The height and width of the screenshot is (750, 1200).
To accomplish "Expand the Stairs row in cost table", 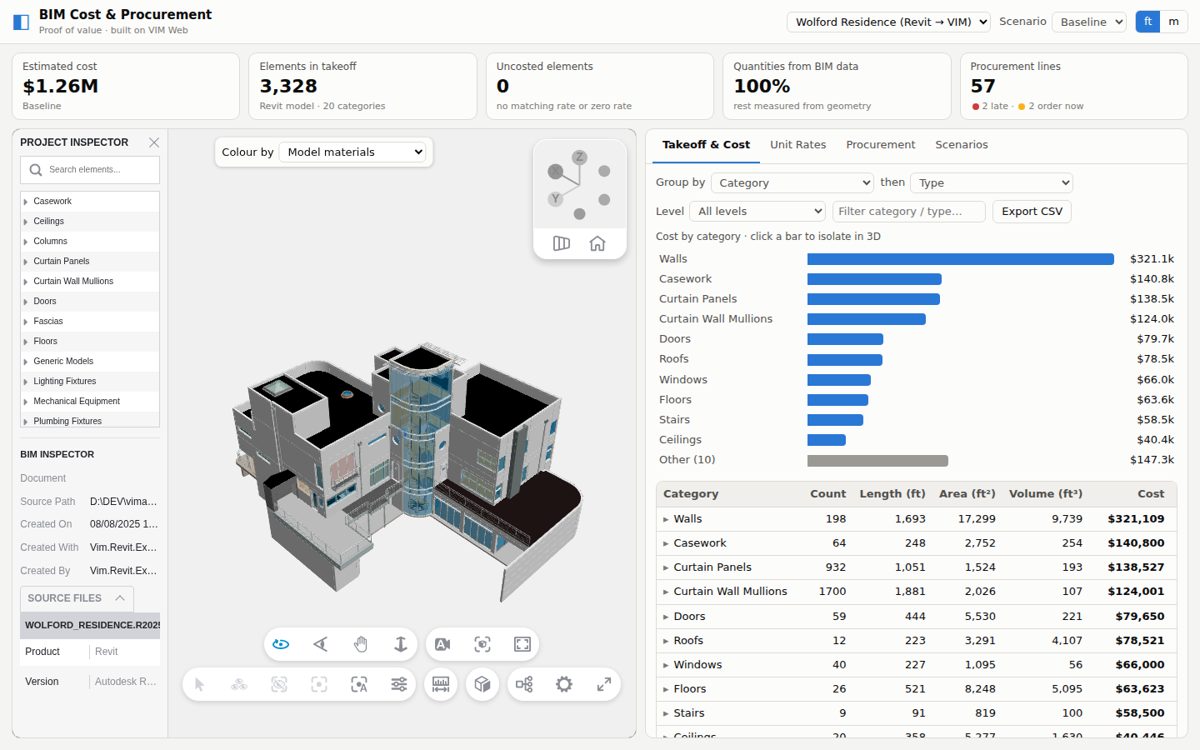I will [x=666, y=714].
